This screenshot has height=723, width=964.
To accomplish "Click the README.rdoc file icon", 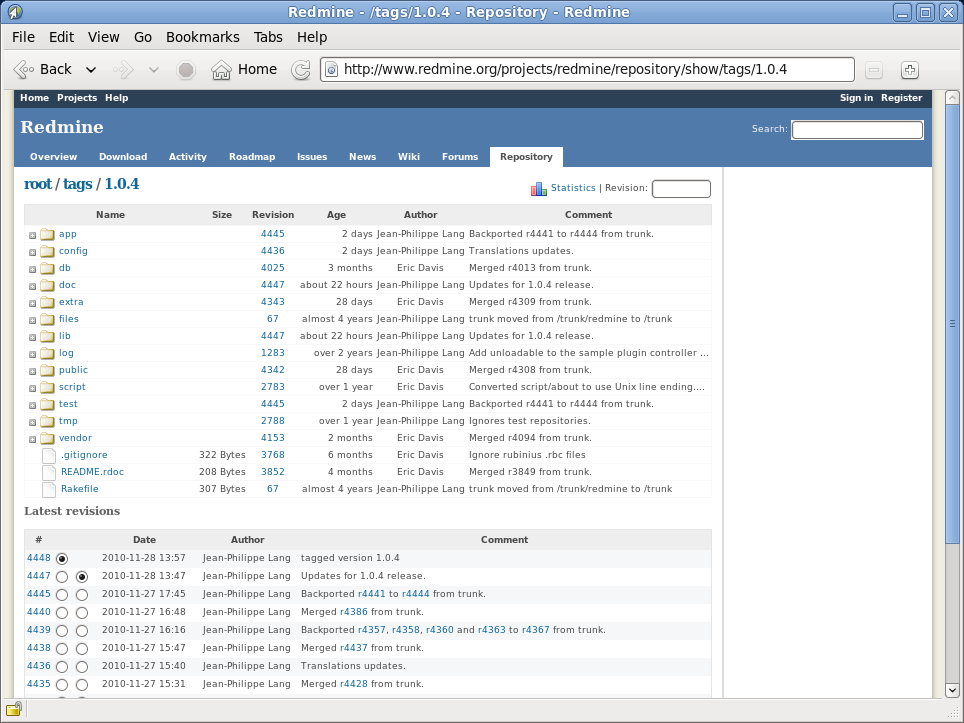I will pyautogui.click(x=49, y=472).
